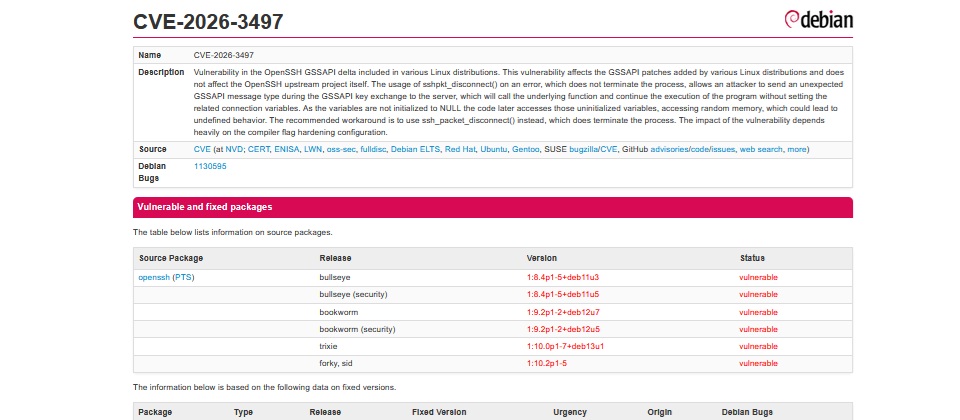Open the openssh source package link
The image size is (960, 420).
point(154,278)
